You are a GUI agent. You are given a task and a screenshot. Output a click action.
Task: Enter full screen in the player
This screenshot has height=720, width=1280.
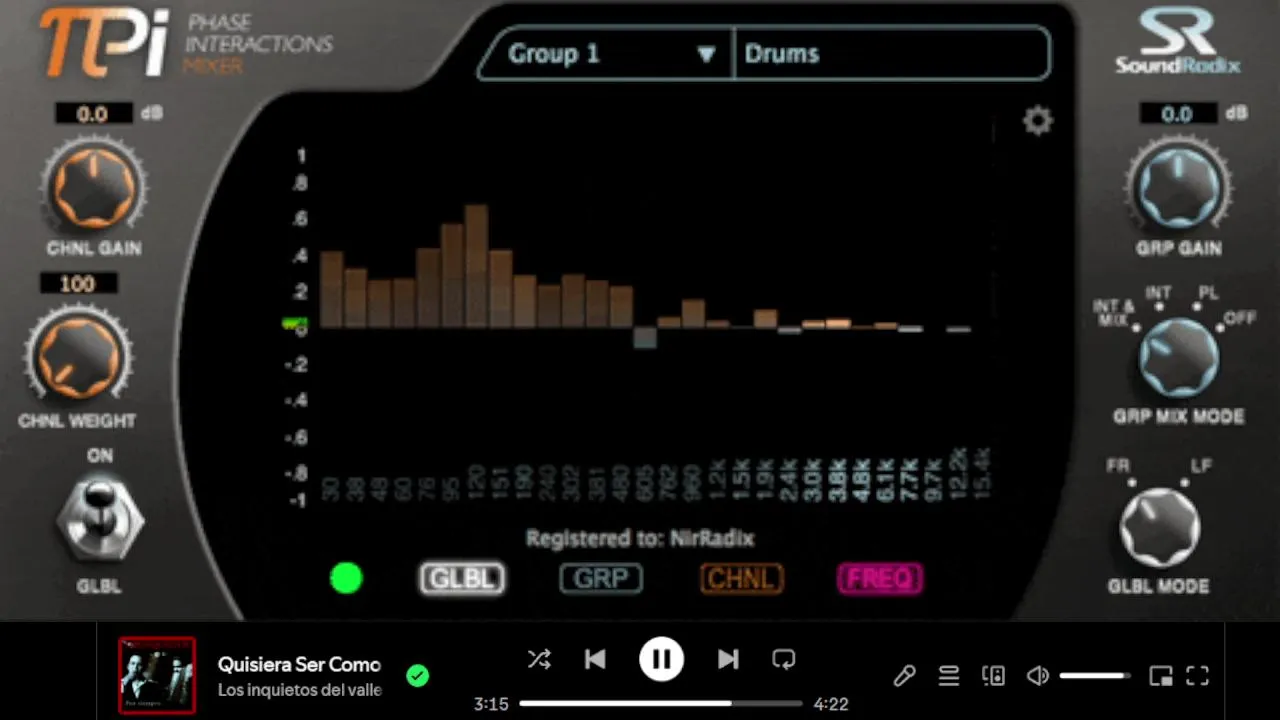[x=1198, y=676]
